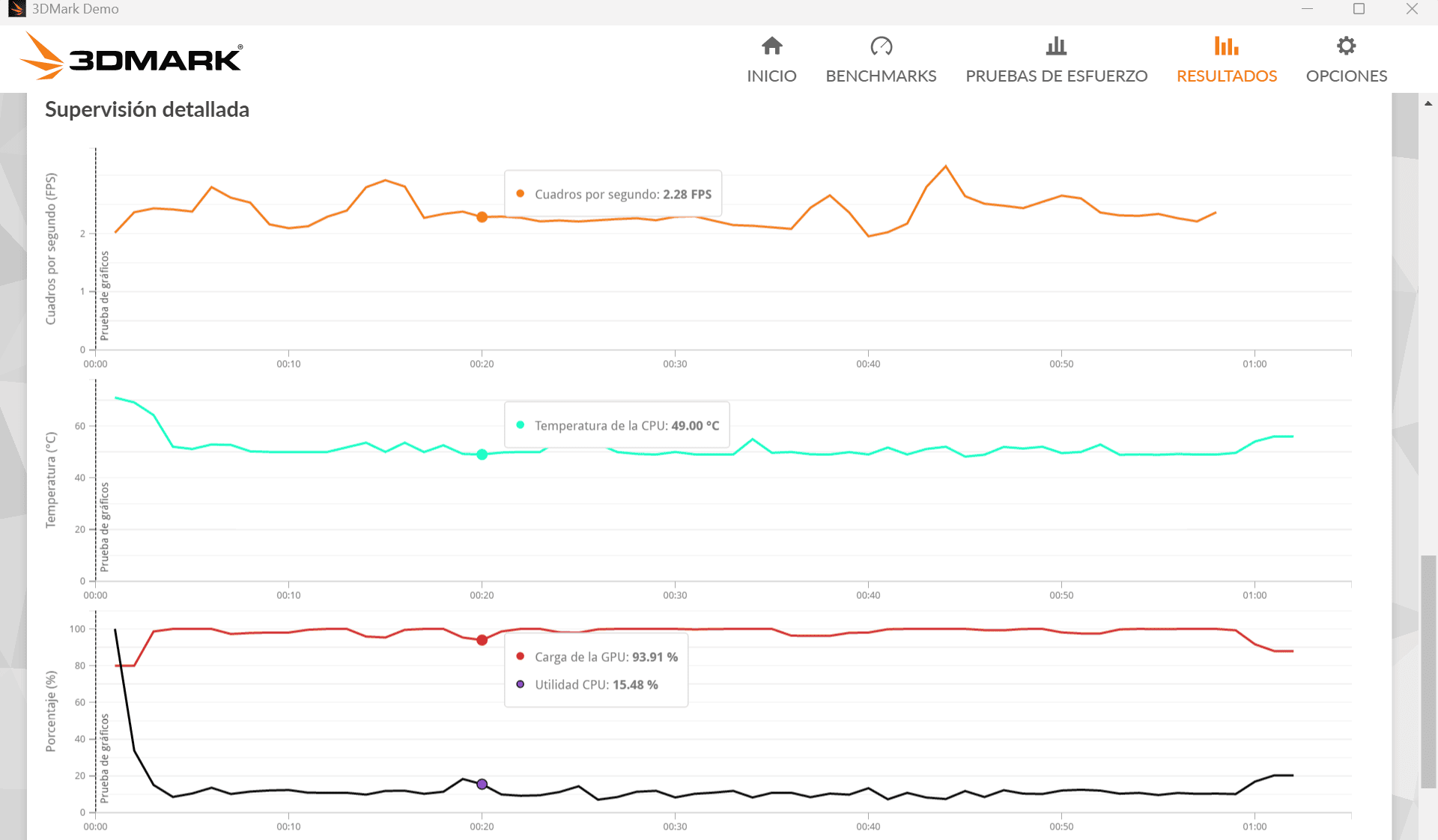Switch to the BENCHMARKS tab
The image size is (1438, 840).
[881, 76]
